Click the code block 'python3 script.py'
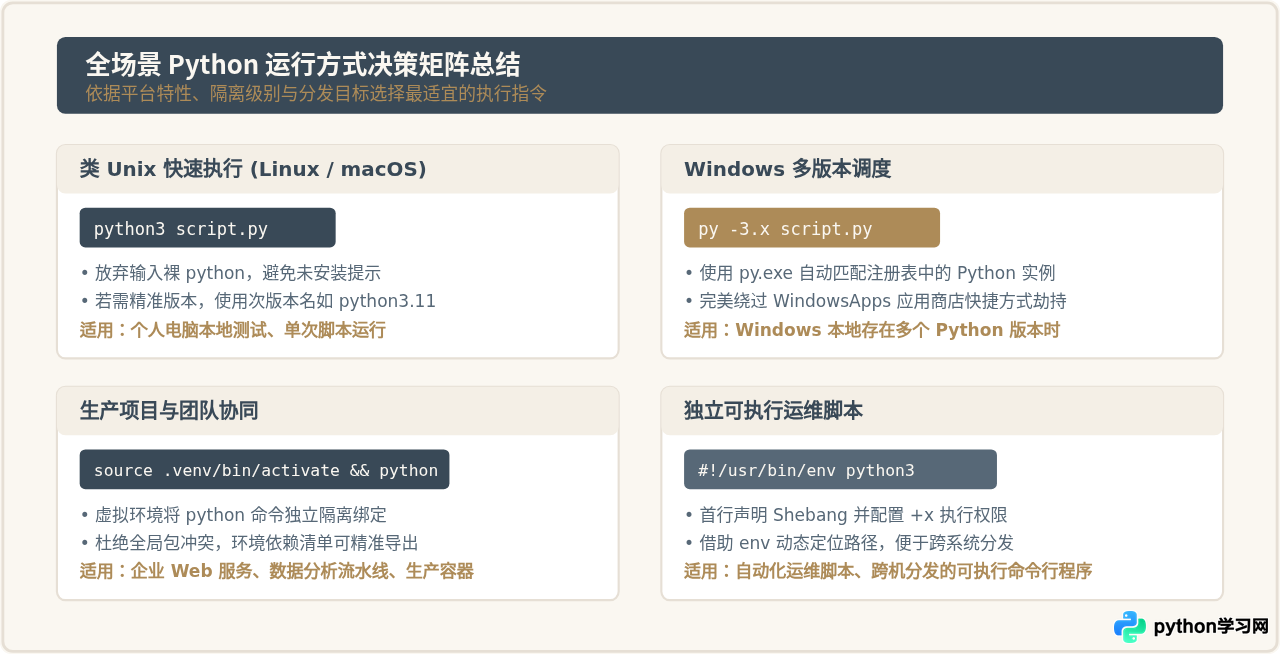 pos(208,228)
